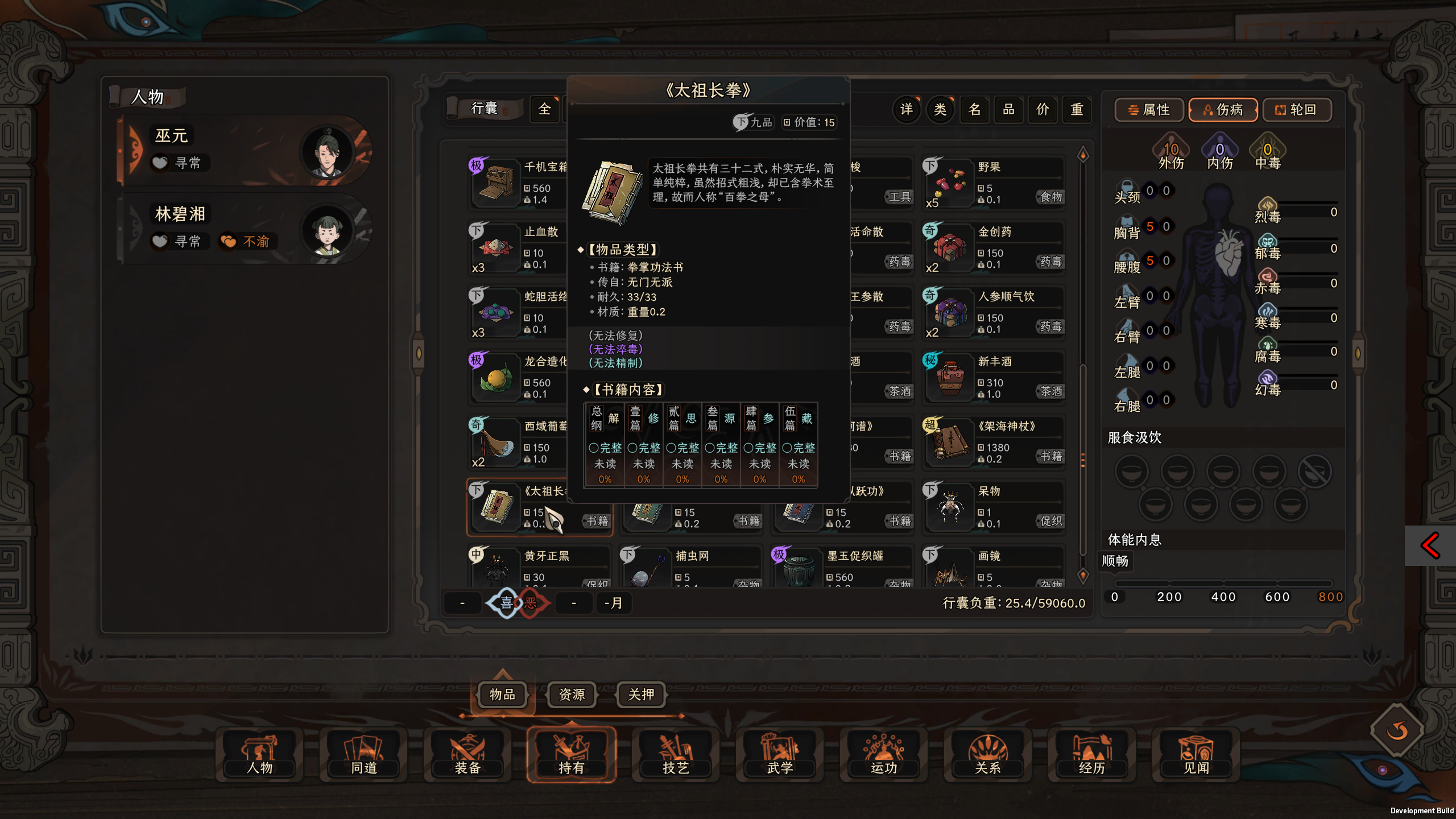
Task: Open the 月 month filter dropdown
Action: [613, 603]
